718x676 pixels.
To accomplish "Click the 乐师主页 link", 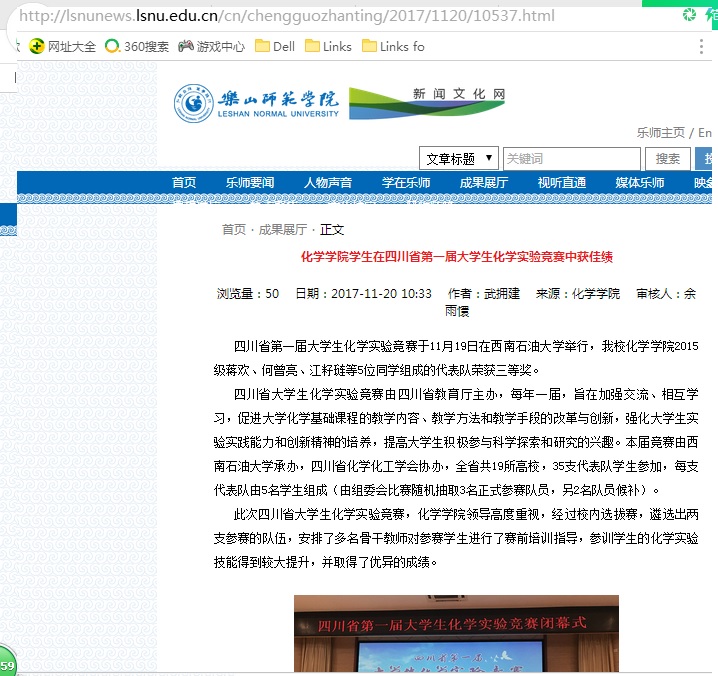I will [x=660, y=132].
